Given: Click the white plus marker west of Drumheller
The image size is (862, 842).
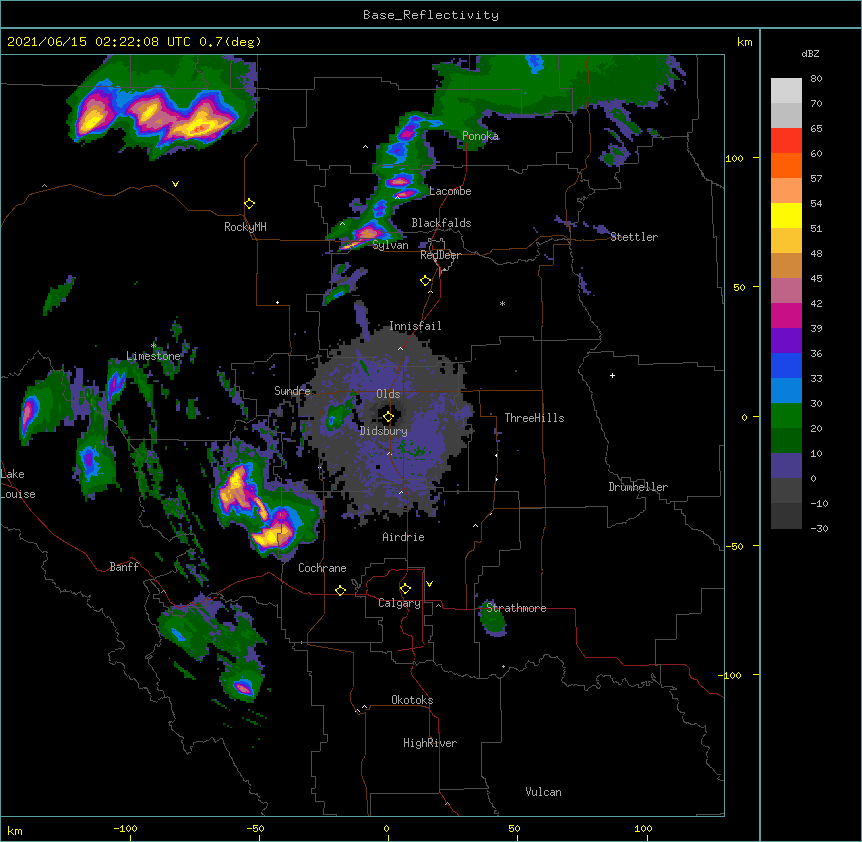Looking at the screenshot, I should (x=612, y=375).
